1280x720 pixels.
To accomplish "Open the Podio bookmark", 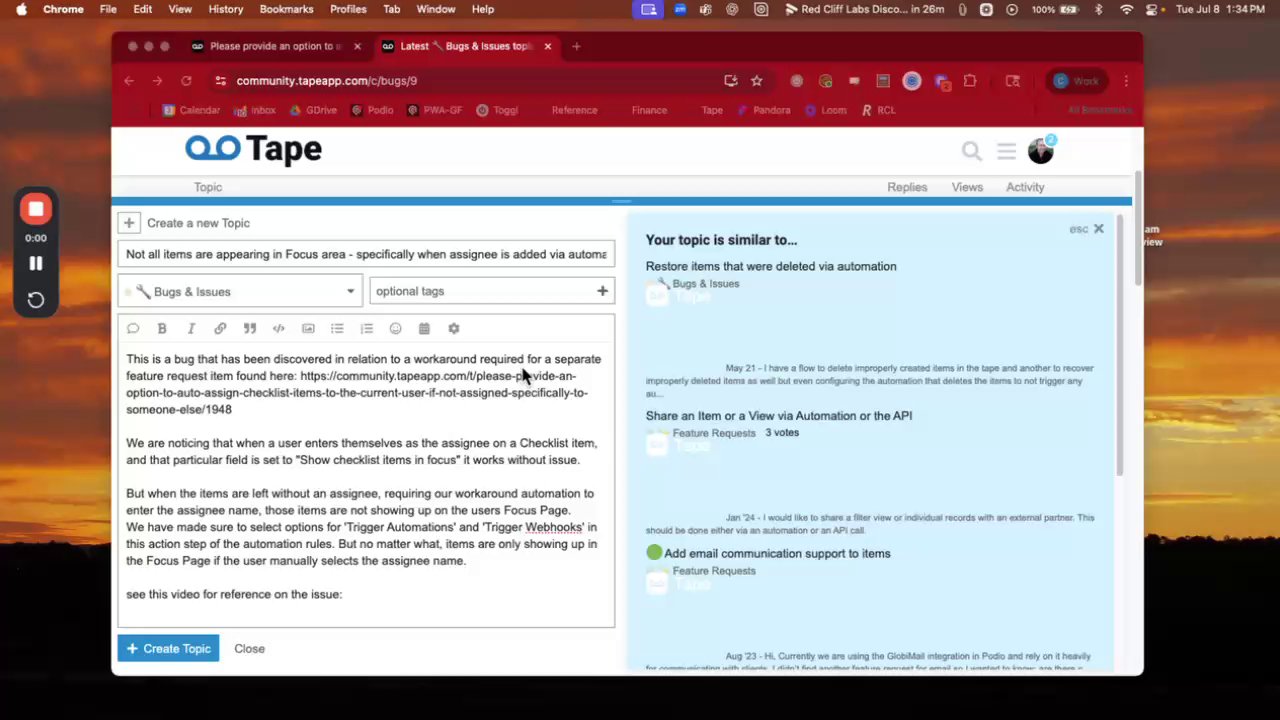I will click(372, 110).
